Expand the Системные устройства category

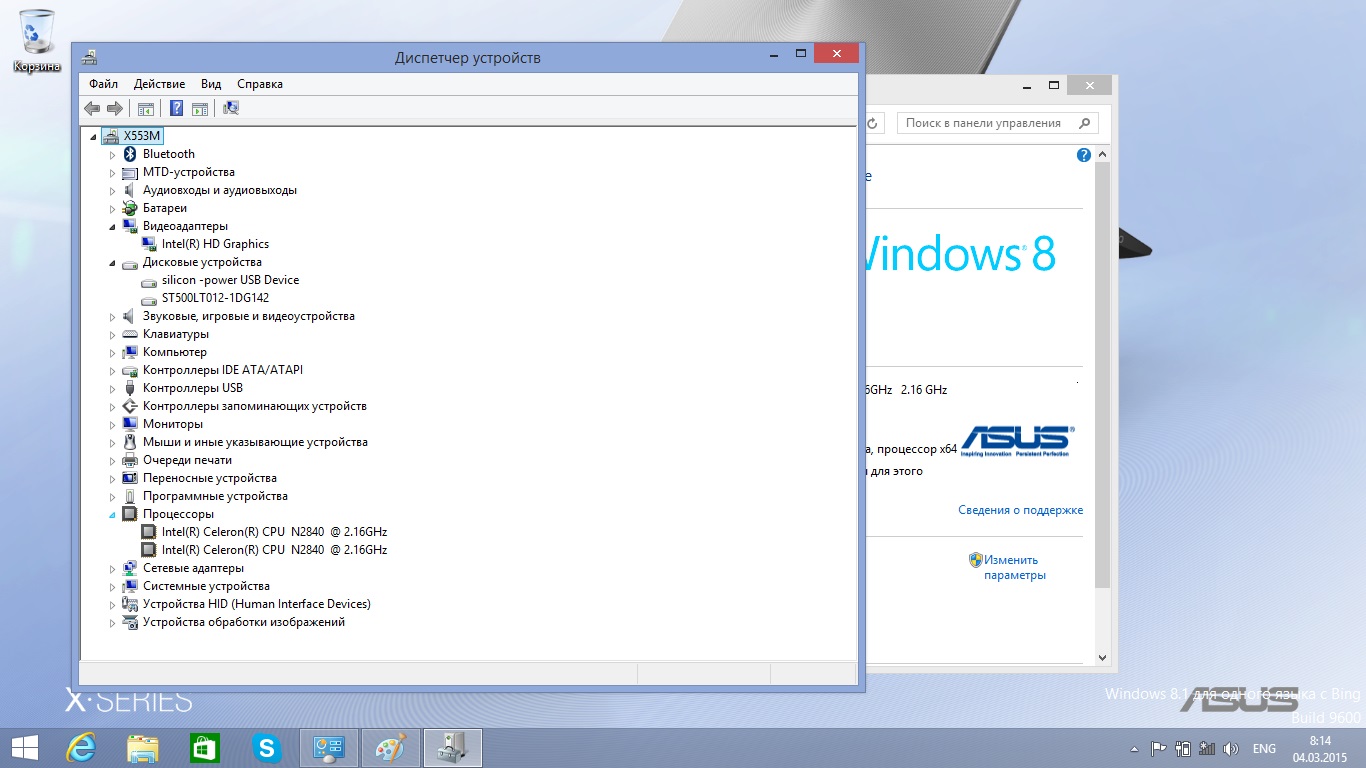113,586
